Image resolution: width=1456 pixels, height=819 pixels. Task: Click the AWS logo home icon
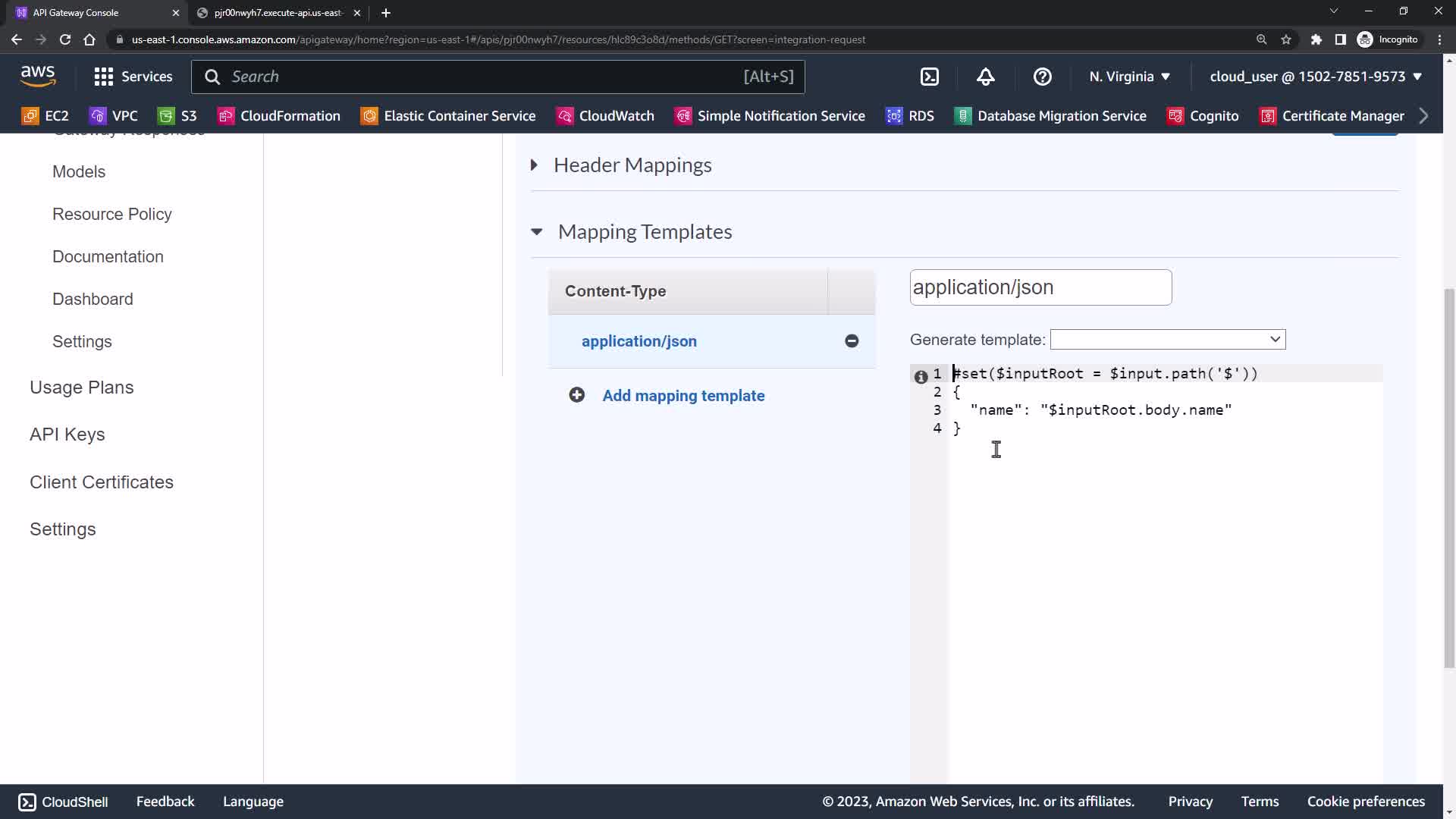coord(38,76)
